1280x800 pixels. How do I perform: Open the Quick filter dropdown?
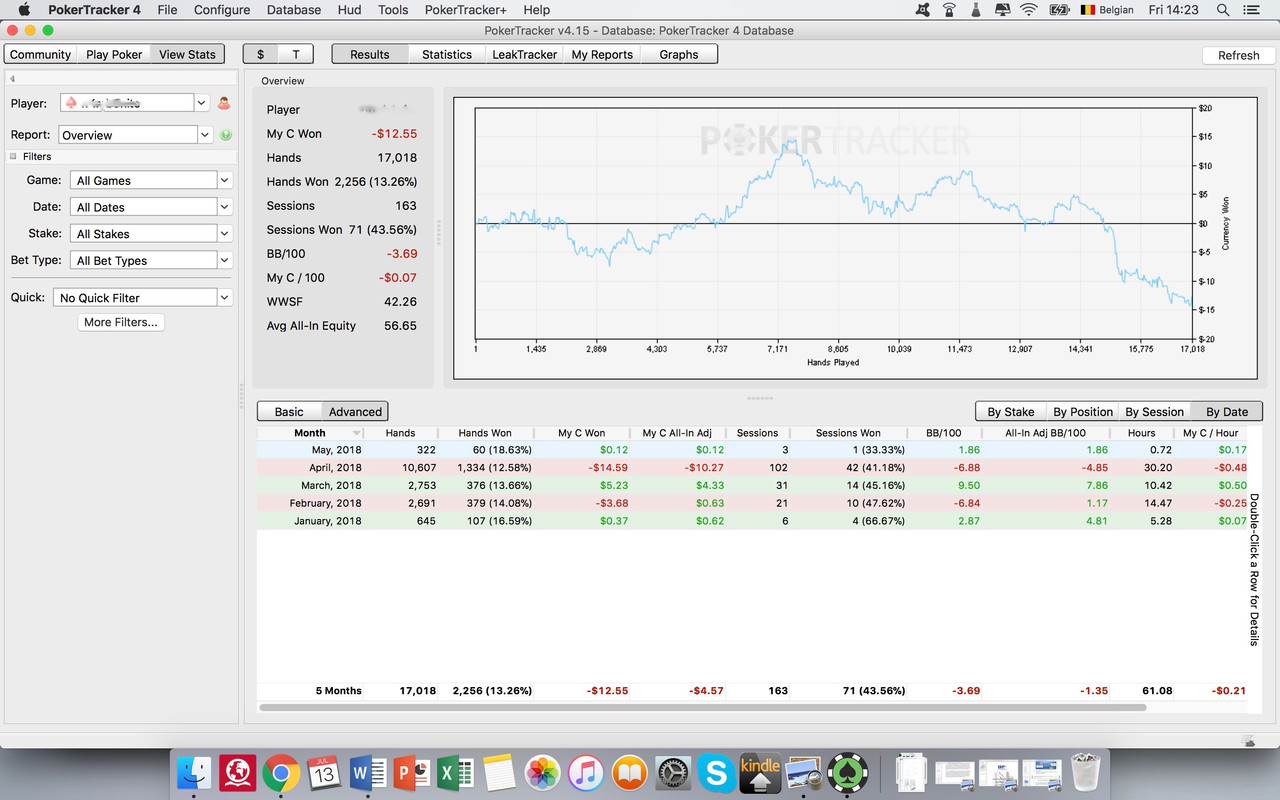coord(225,297)
